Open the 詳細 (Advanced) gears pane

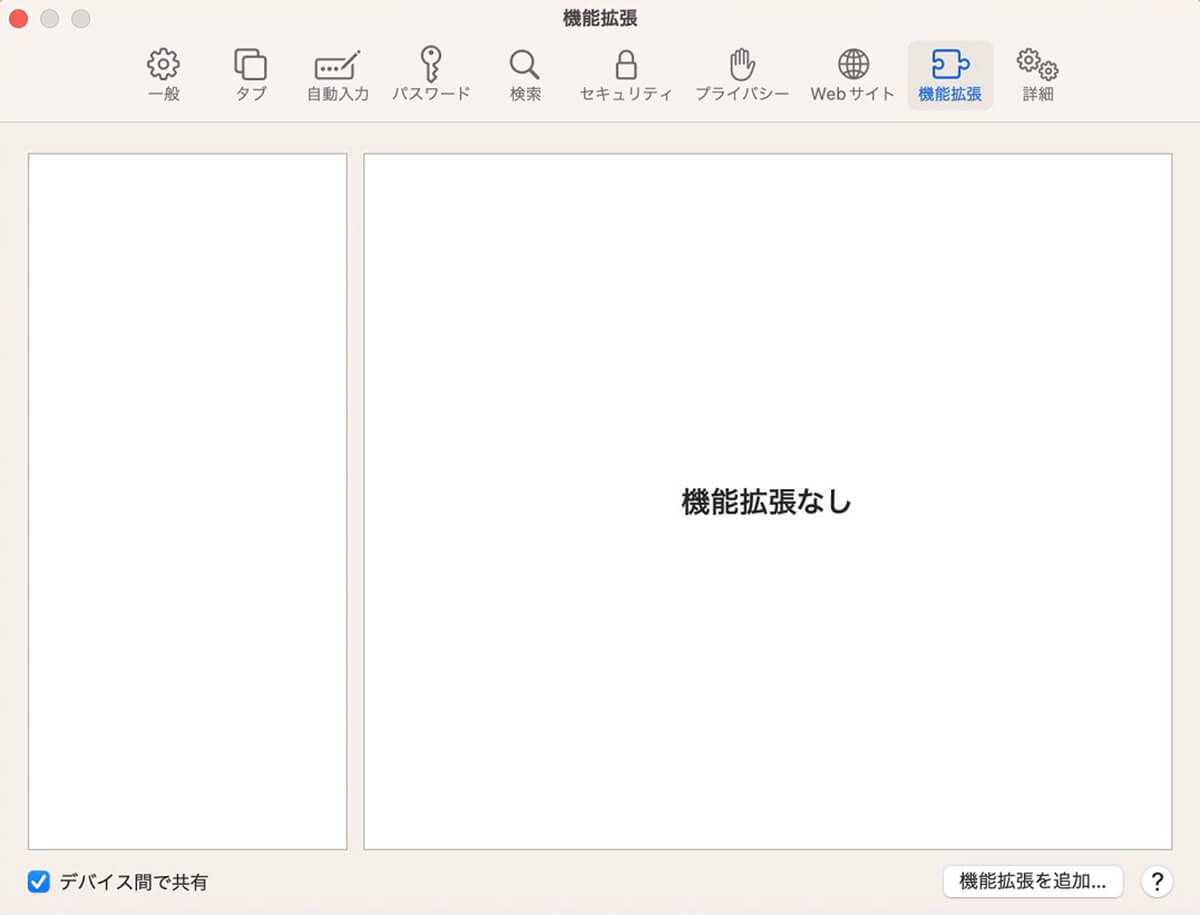[x=1037, y=76]
